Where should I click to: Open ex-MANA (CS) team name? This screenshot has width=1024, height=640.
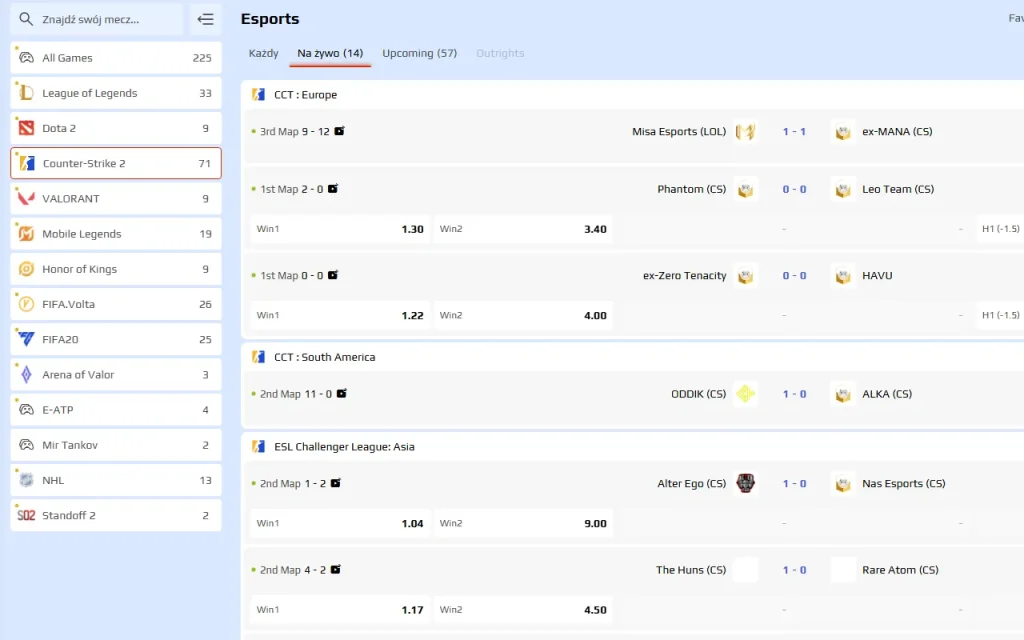coord(897,131)
